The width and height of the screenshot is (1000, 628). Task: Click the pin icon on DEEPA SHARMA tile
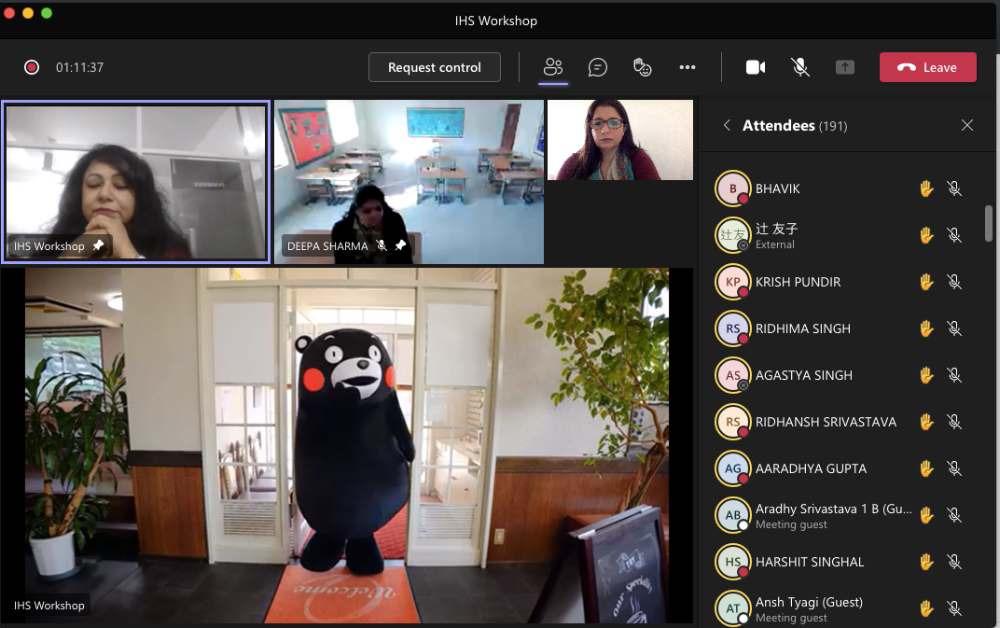click(401, 245)
